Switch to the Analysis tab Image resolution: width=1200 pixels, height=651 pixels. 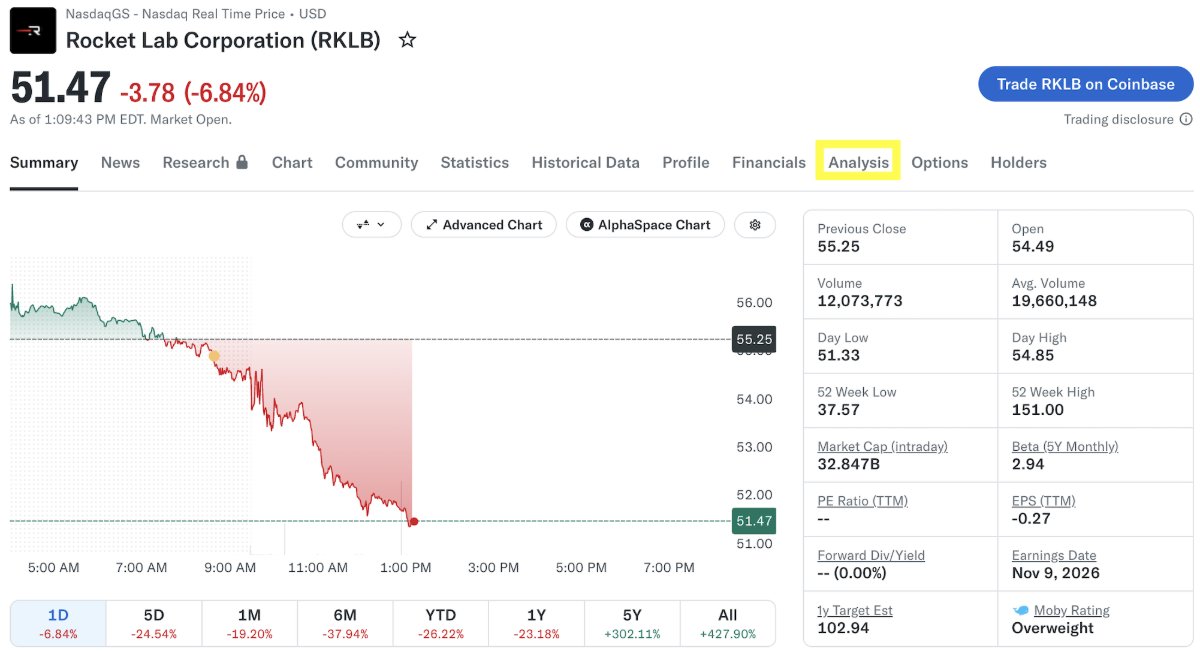[859, 162]
